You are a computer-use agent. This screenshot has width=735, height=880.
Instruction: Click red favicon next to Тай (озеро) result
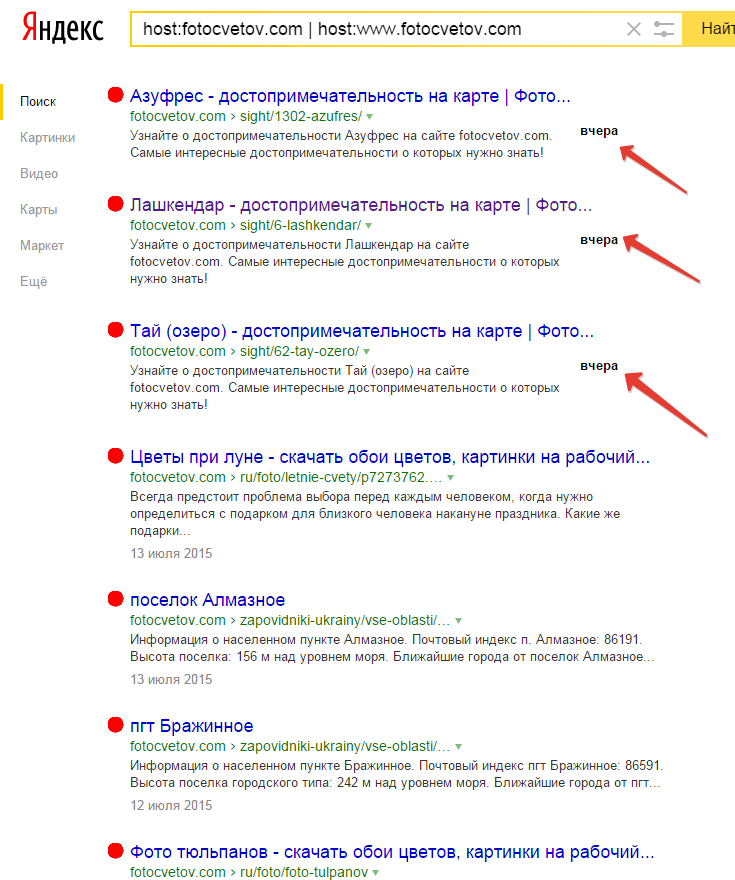[116, 330]
